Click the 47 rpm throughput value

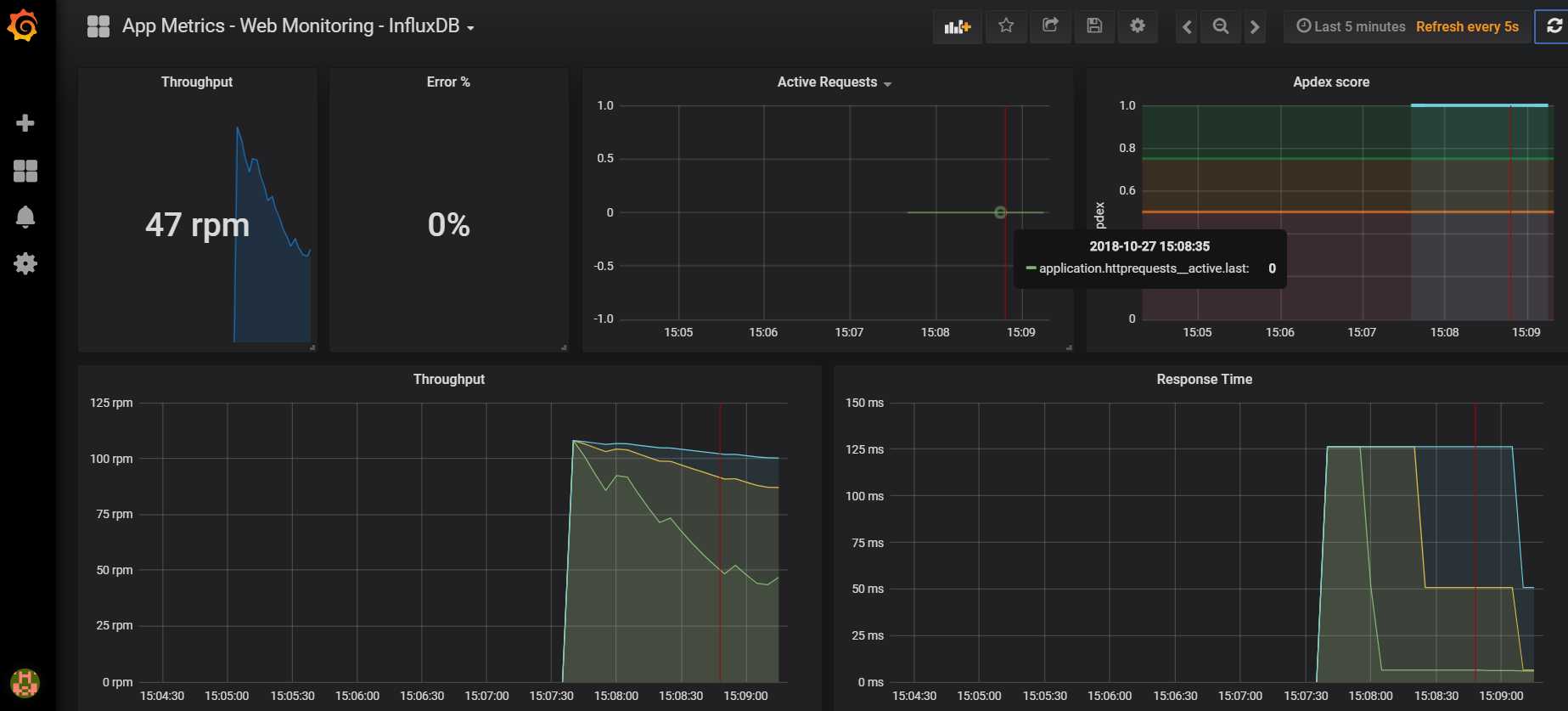[197, 225]
